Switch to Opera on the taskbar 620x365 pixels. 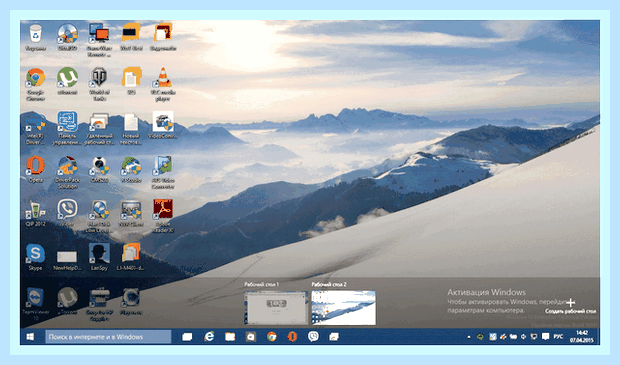point(292,337)
